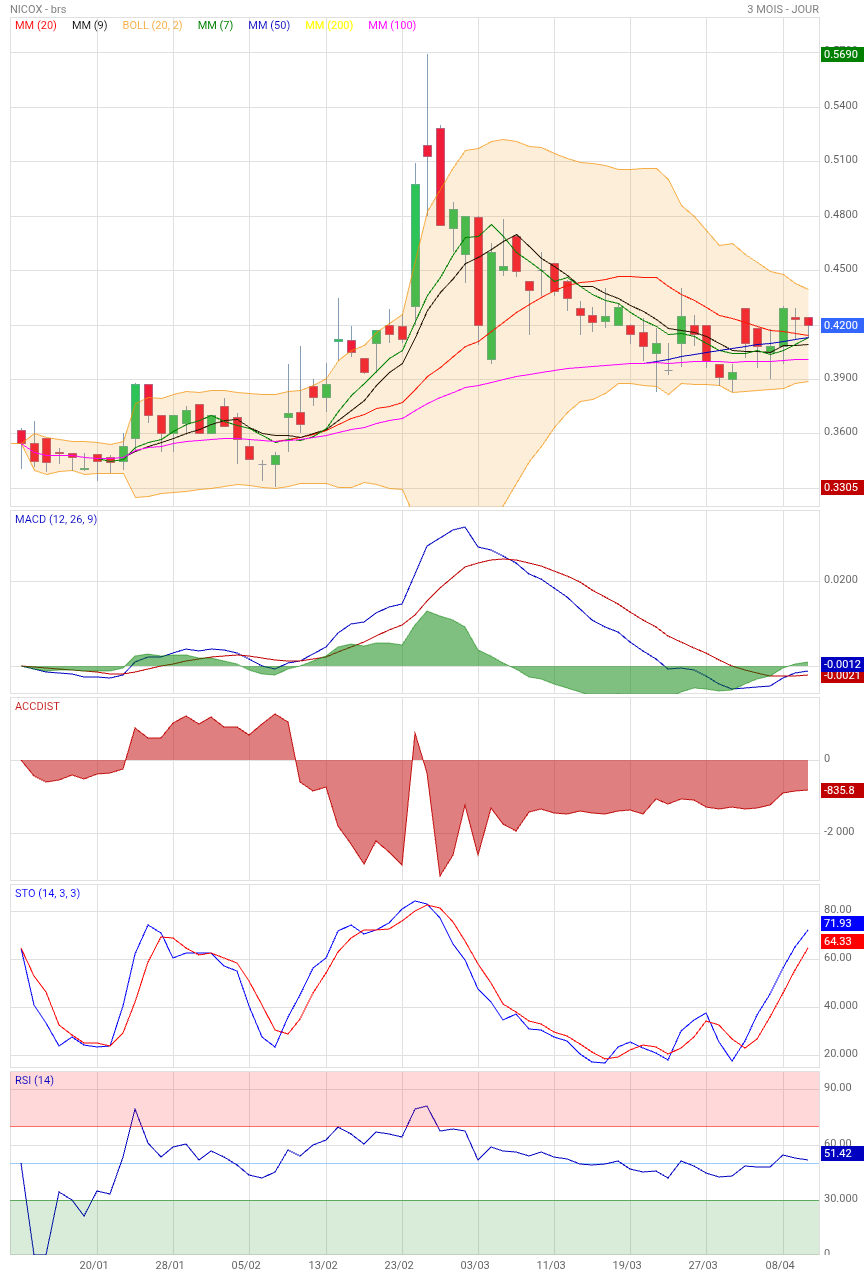
Task: Select the MM (100) legend label
Action: tap(392, 25)
